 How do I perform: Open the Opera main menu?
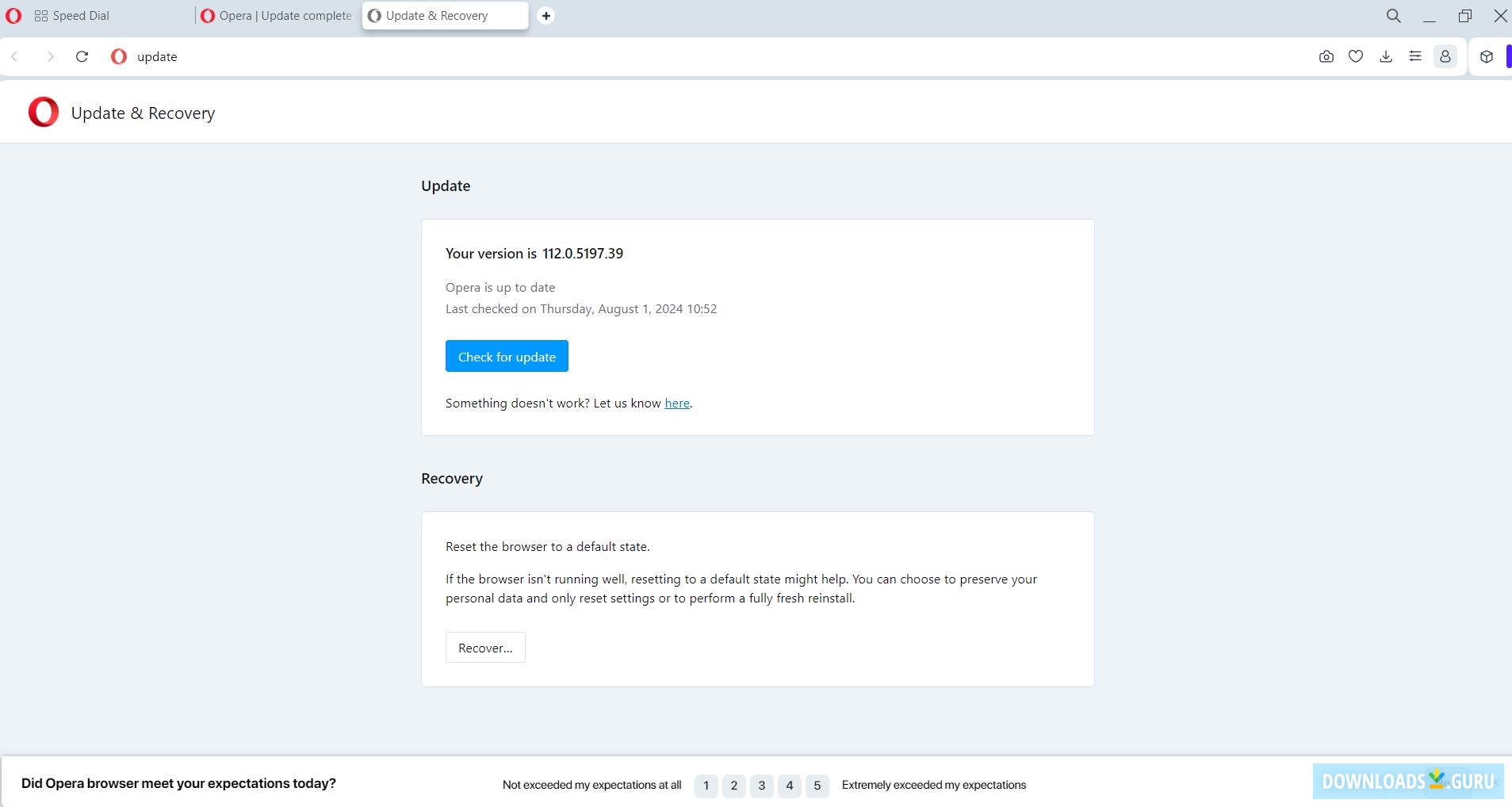13,16
